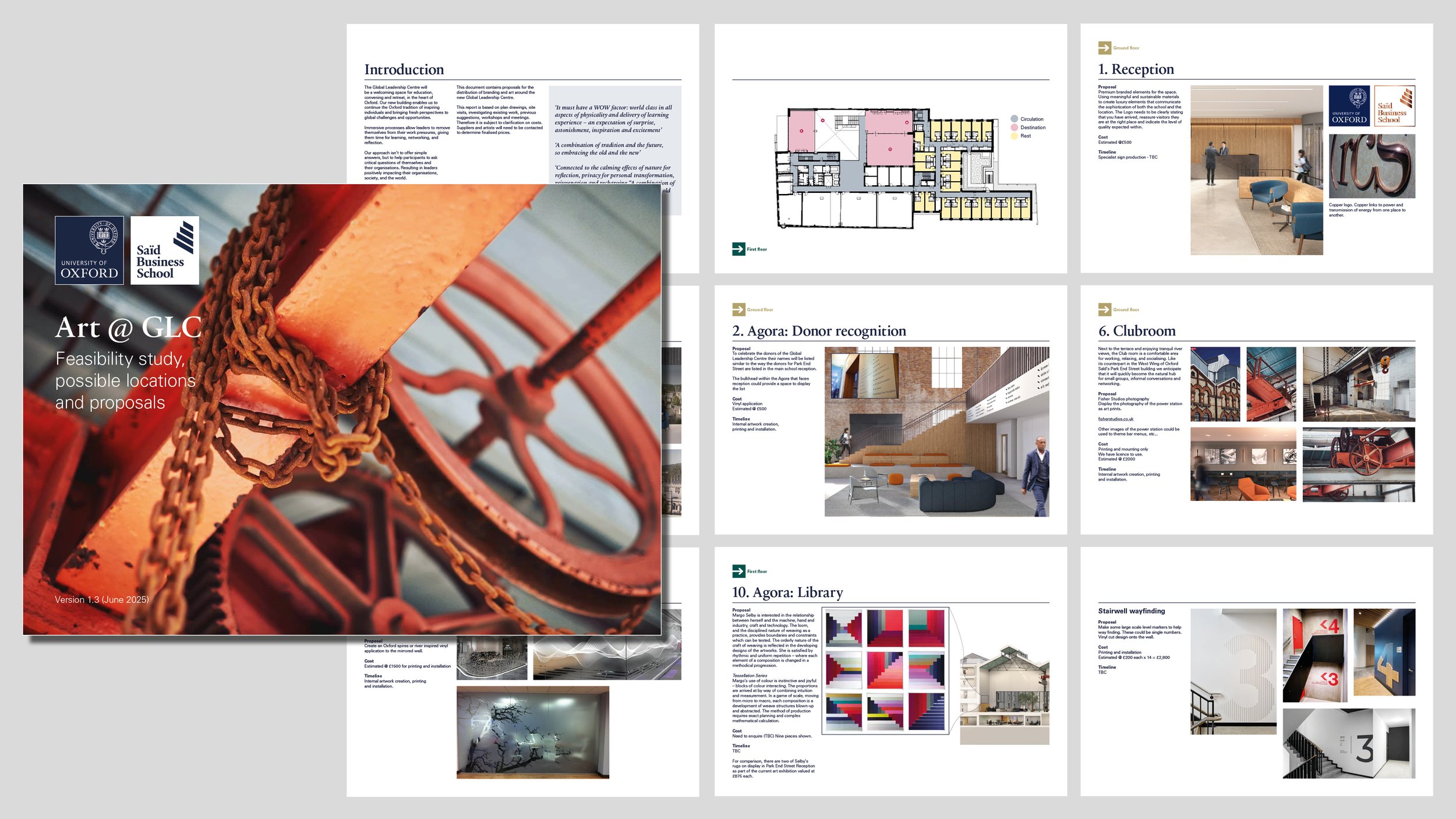The width and height of the screenshot is (1456, 819).
Task: Click the Introduction page heading
Action: pyautogui.click(x=404, y=69)
